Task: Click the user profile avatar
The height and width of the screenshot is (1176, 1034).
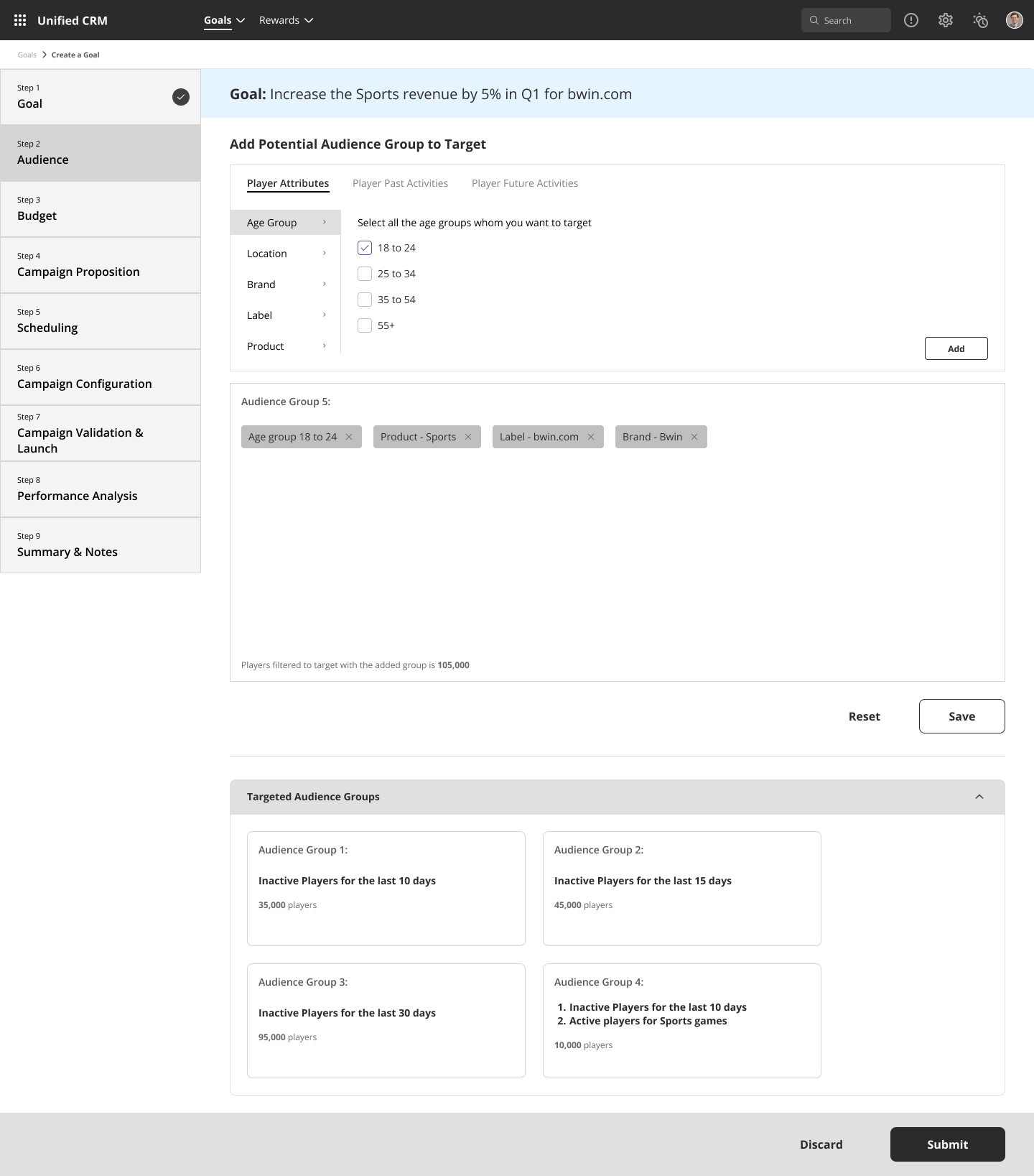Action: pyautogui.click(x=1014, y=20)
